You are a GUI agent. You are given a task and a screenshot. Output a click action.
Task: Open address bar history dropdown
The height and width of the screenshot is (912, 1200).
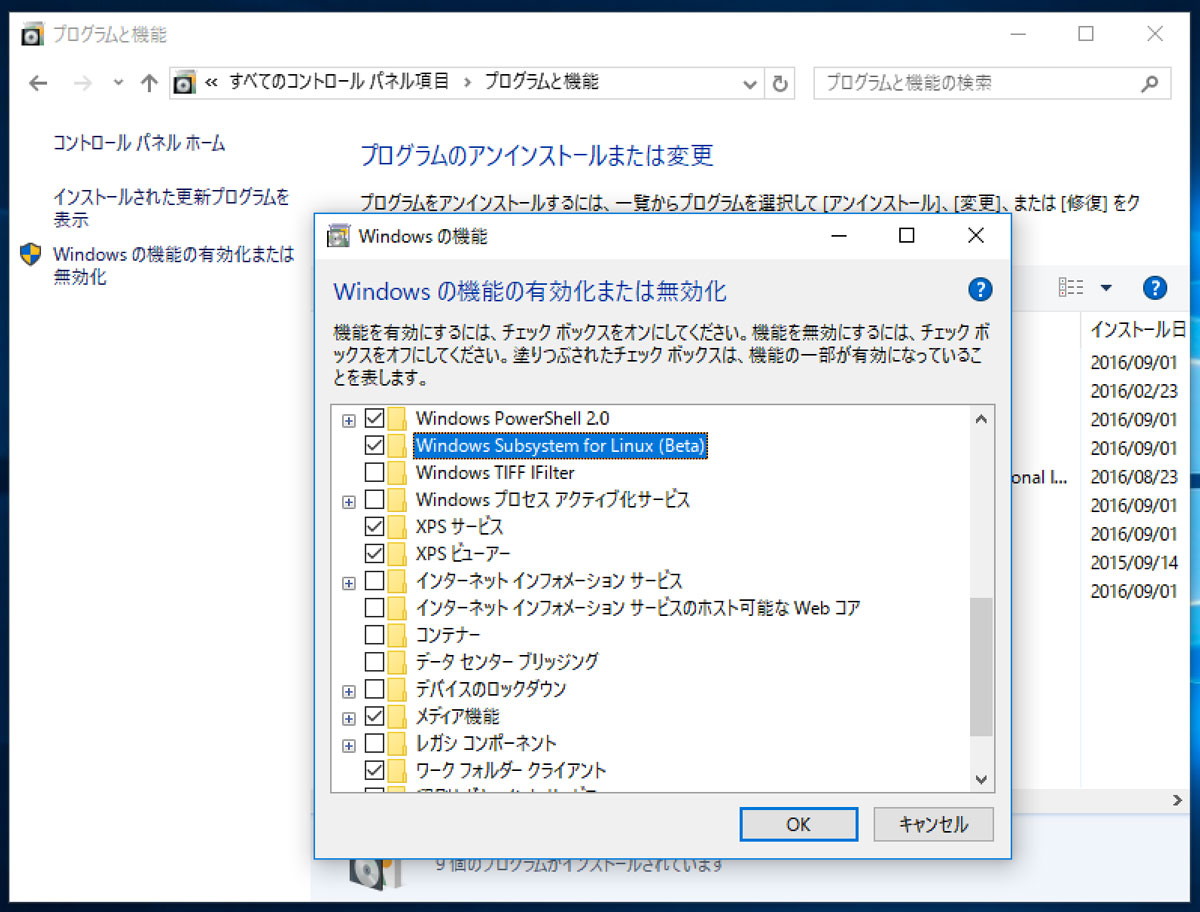point(750,84)
